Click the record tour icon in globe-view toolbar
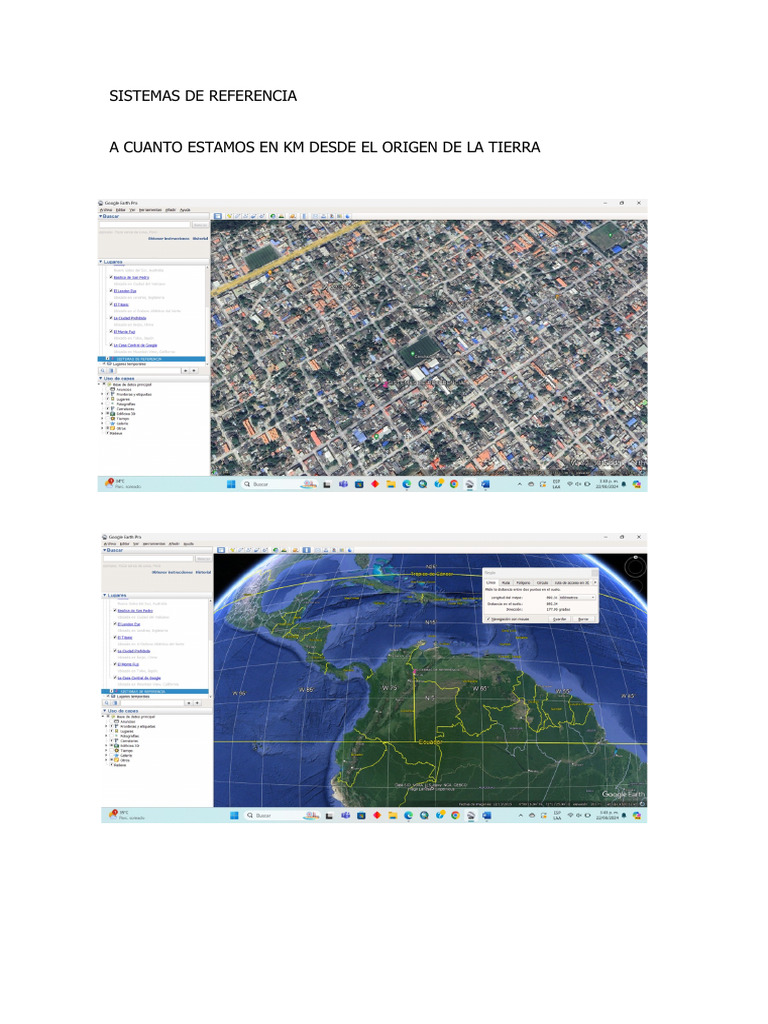This screenshot has width=768, height=1024. (264, 550)
